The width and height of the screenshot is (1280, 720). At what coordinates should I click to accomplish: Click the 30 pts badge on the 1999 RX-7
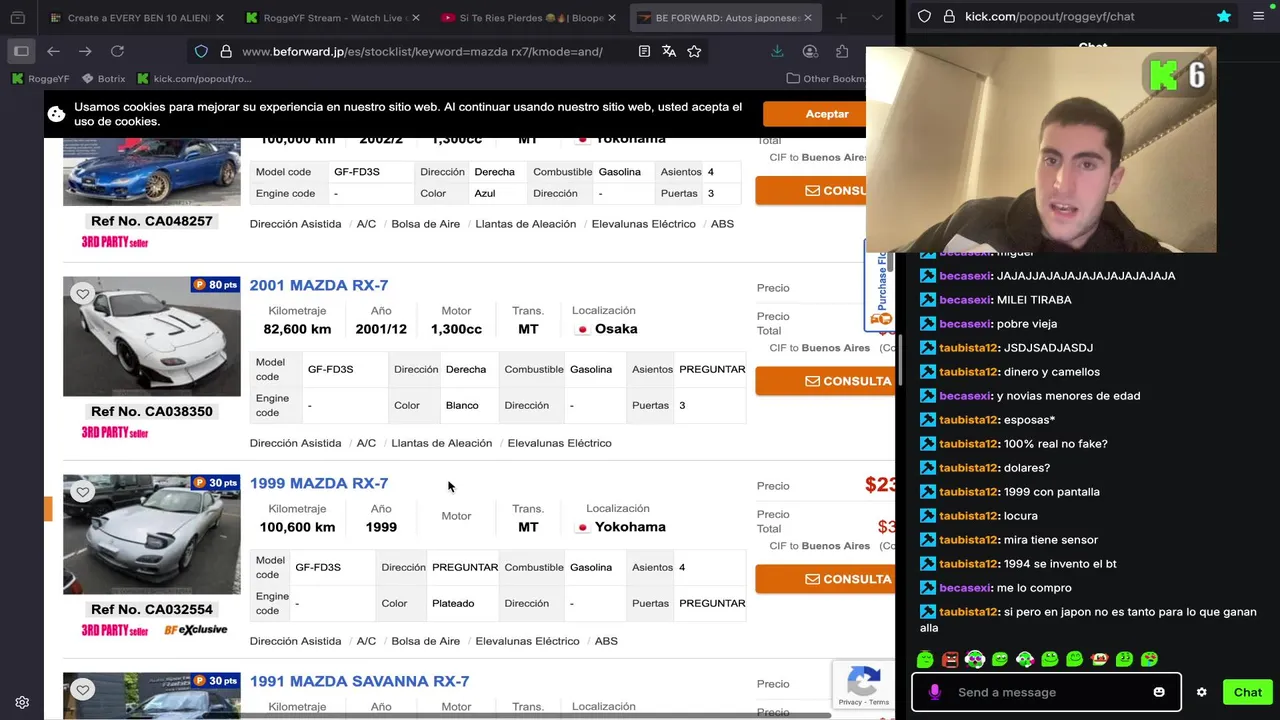(216, 483)
